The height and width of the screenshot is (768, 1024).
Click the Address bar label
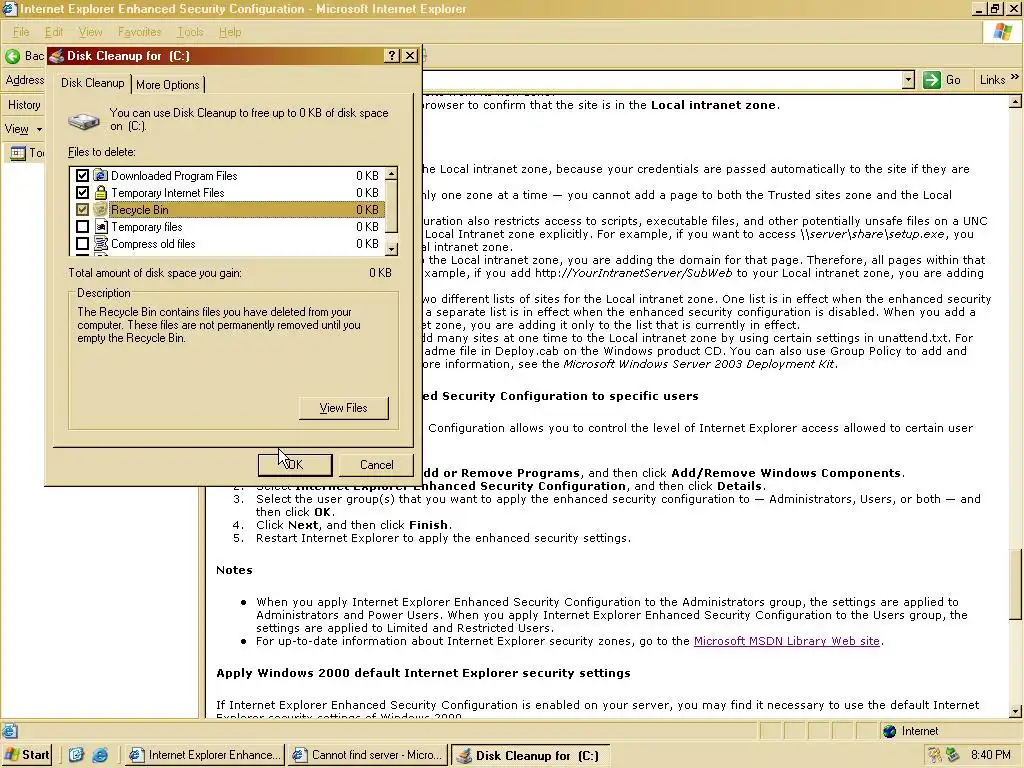coord(25,80)
